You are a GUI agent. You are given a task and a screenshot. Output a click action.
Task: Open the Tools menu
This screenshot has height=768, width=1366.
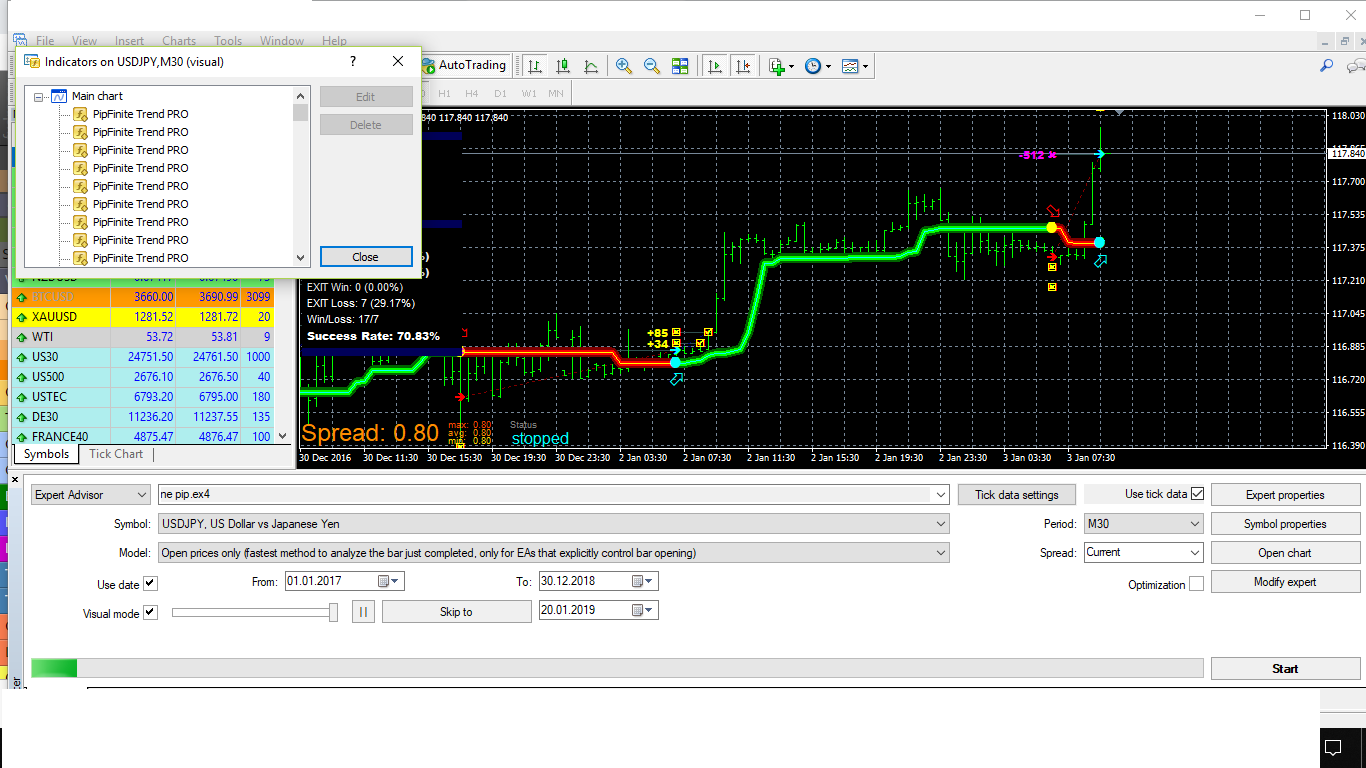(228, 41)
